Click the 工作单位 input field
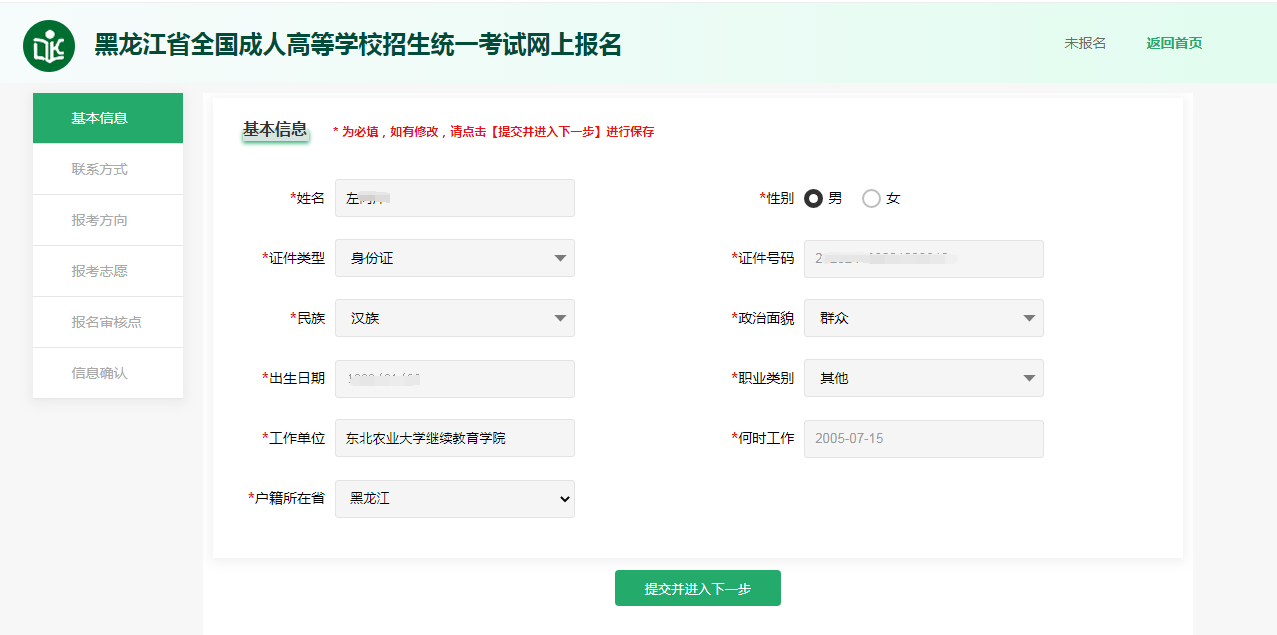Image resolution: width=1277 pixels, height=635 pixels. (x=455, y=438)
